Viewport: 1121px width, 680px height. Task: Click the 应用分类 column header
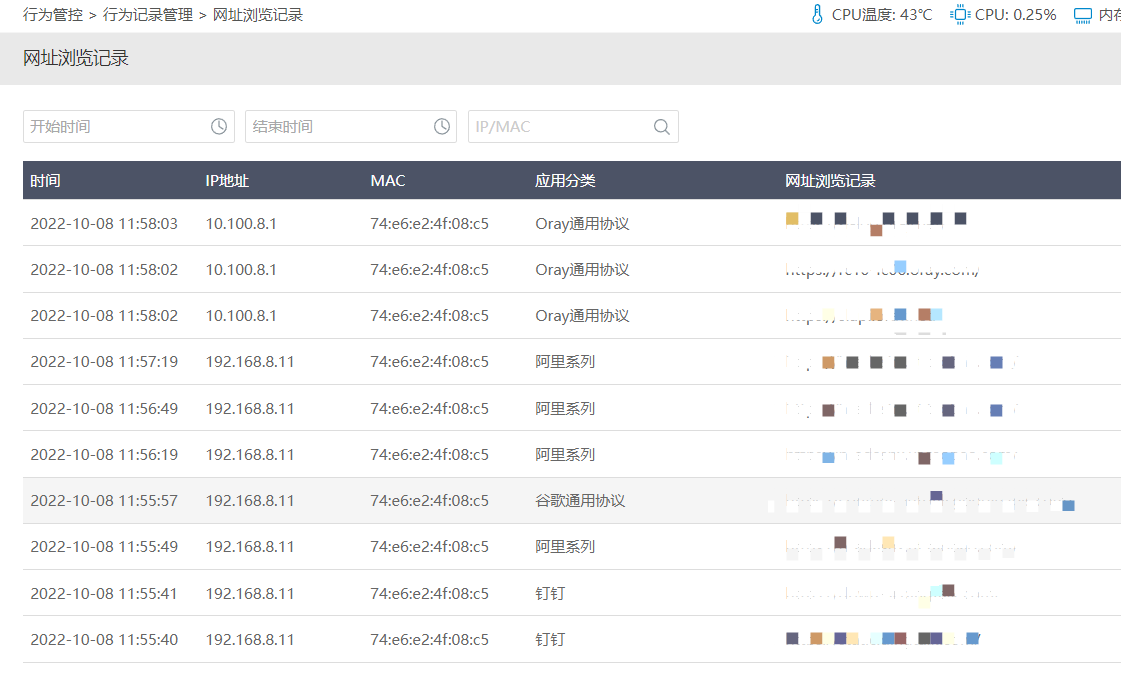tap(565, 181)
